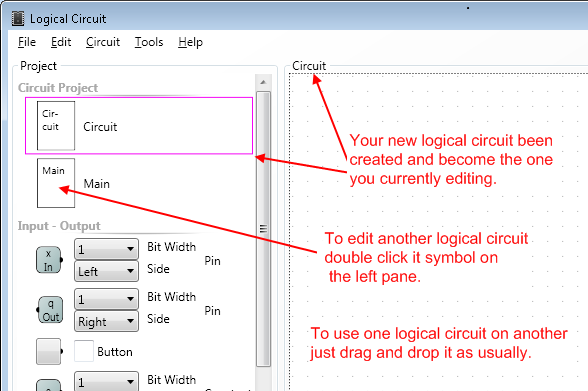Click the 'Circuit Project' section header
Viewport: 588px width, 391px height.
point(58,88)
